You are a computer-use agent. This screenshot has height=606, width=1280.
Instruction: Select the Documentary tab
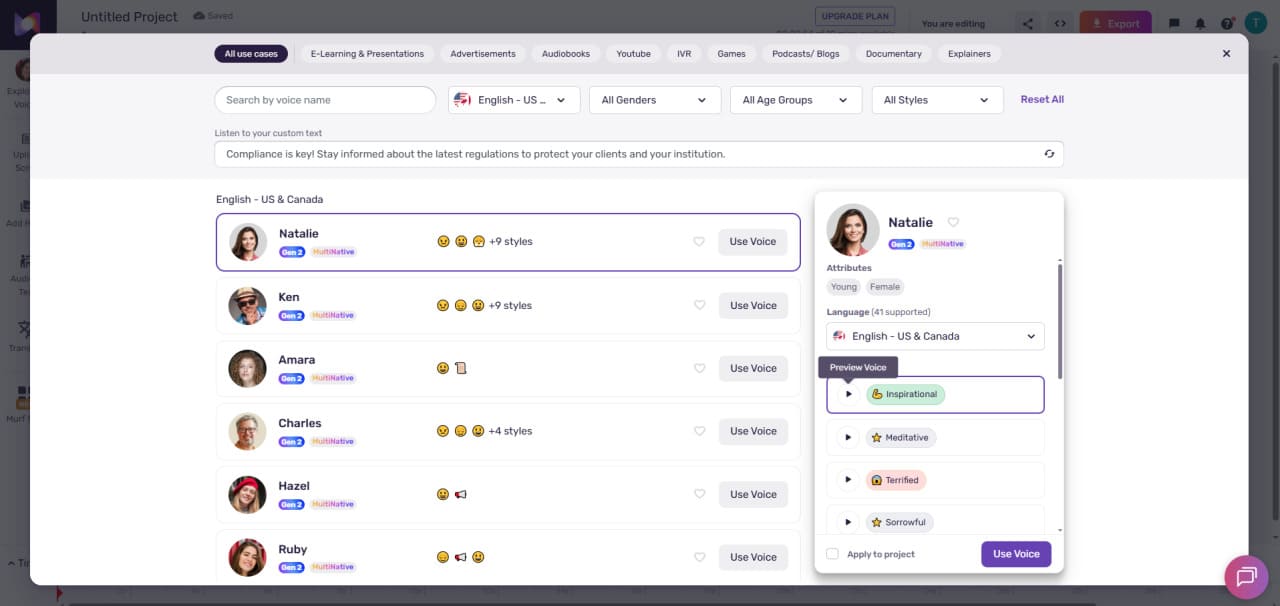tap(894, 54)
